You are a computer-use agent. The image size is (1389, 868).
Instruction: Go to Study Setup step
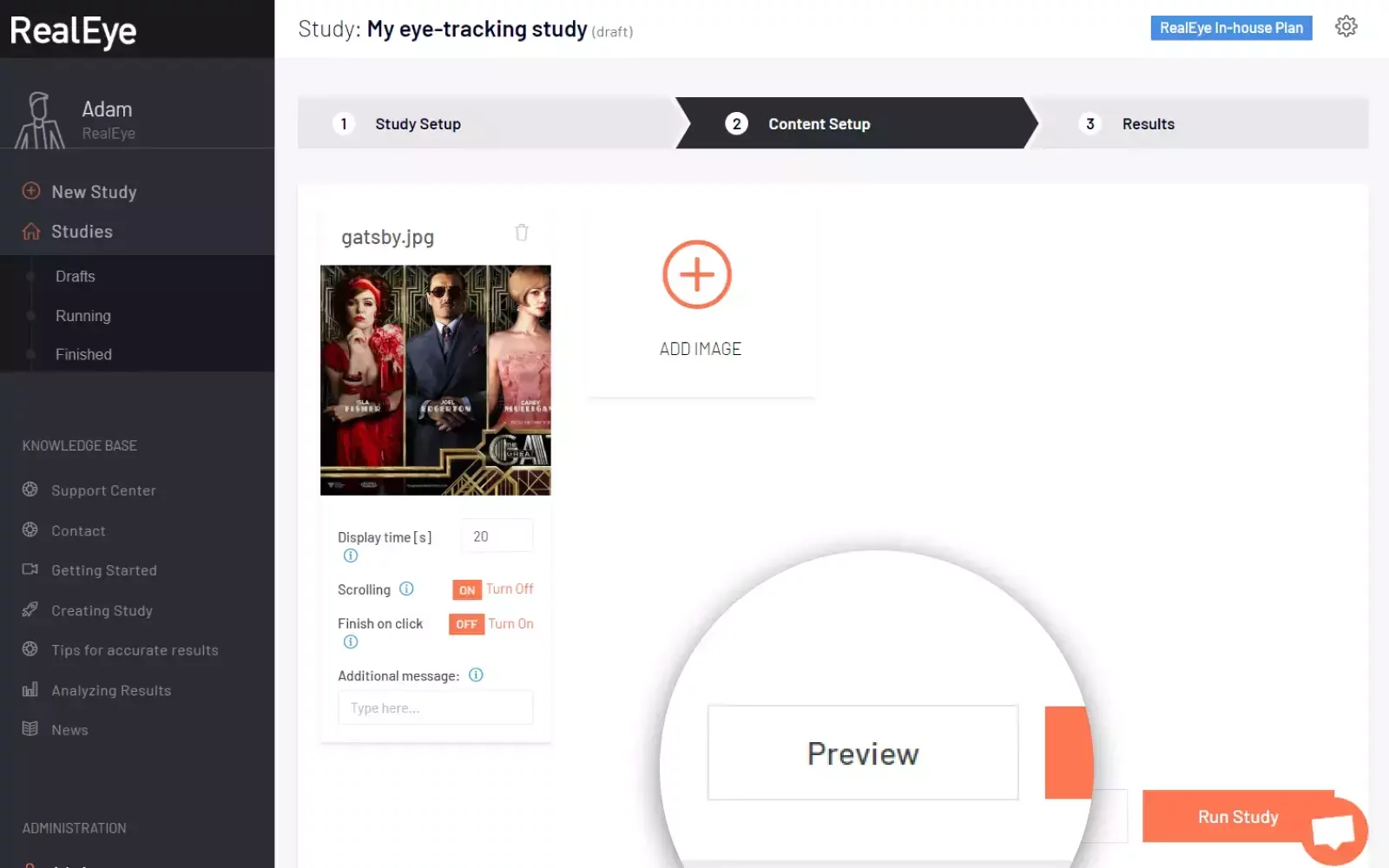click(418, 124)
